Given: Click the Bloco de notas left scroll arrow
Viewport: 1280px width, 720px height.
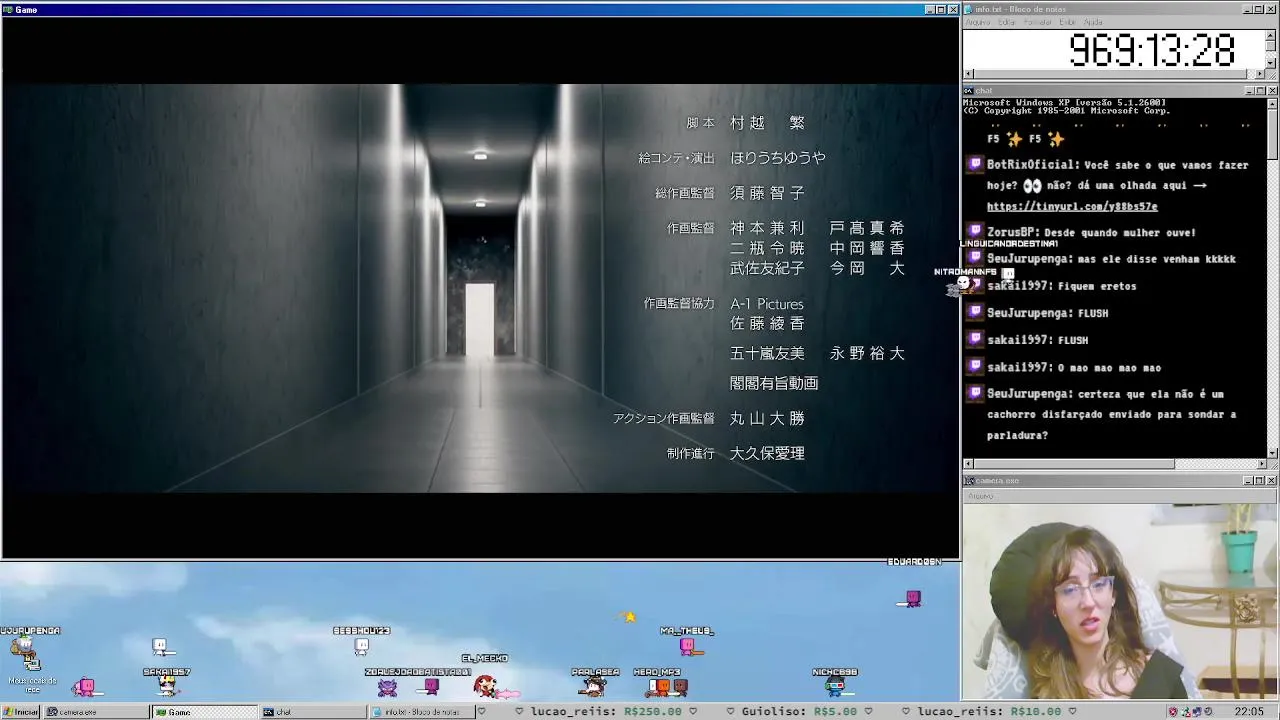Looking at the screenshot, I should click(968, 74).
